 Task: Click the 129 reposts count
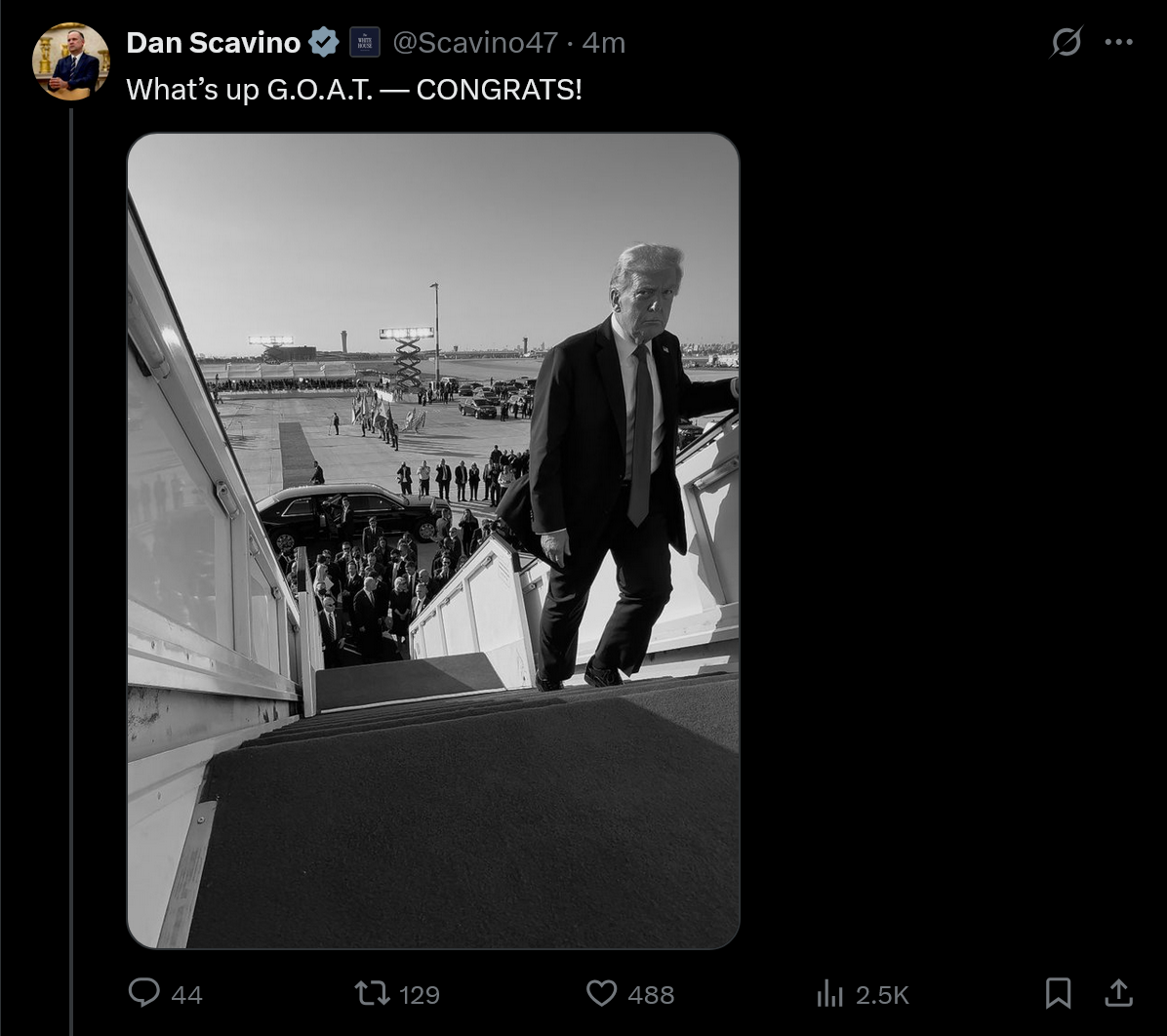tap(420, 995)
